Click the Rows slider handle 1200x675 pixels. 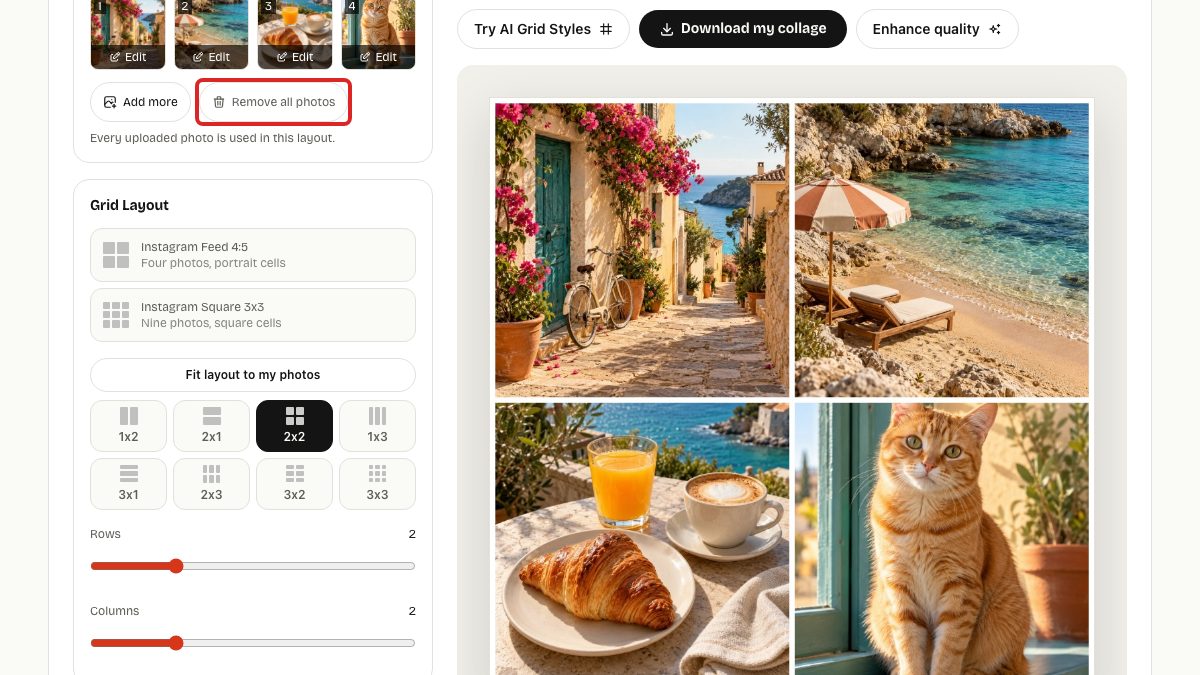tap(176, 566)
